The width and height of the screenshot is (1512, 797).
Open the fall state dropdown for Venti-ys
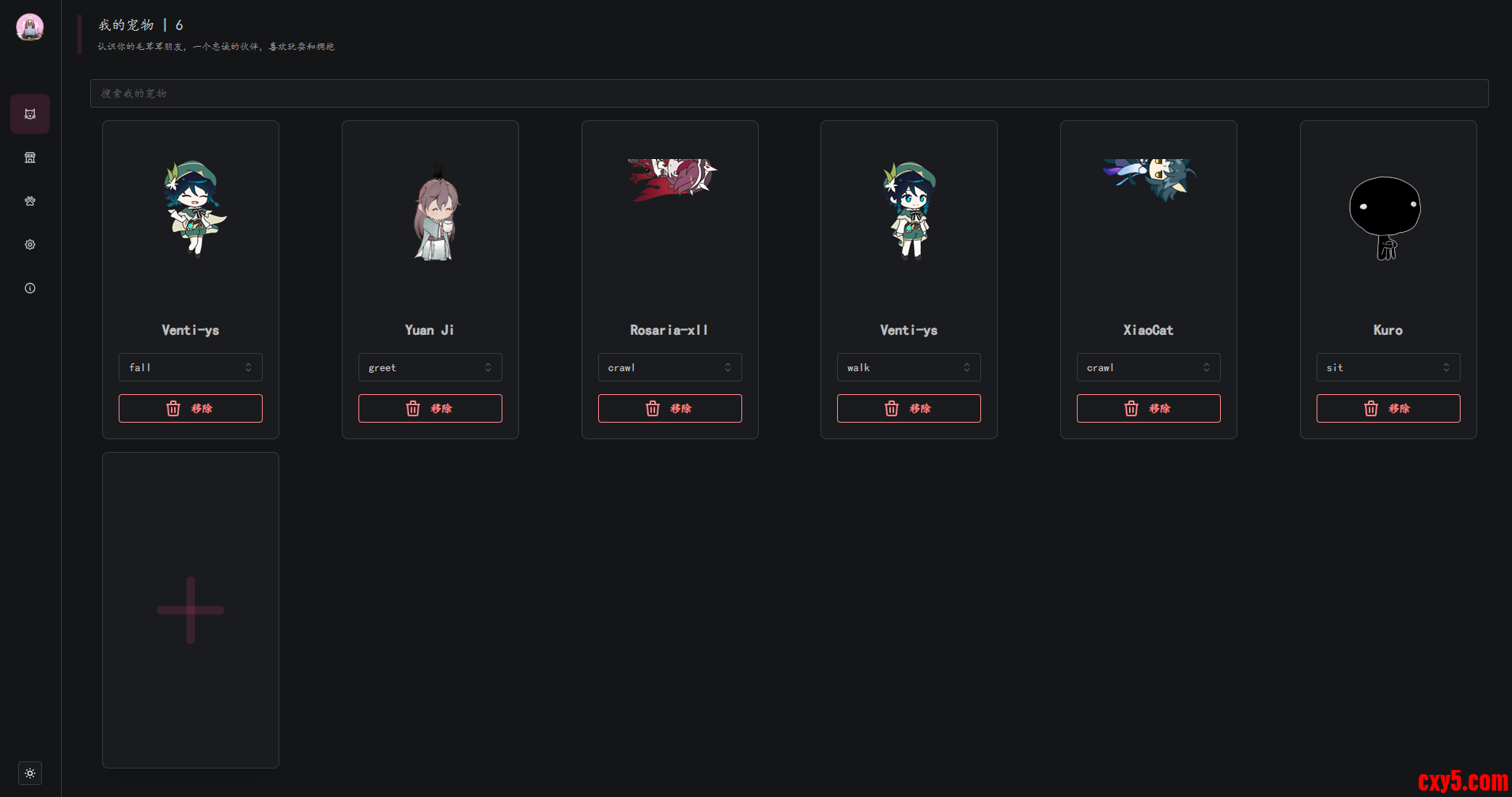pos(191,367)
